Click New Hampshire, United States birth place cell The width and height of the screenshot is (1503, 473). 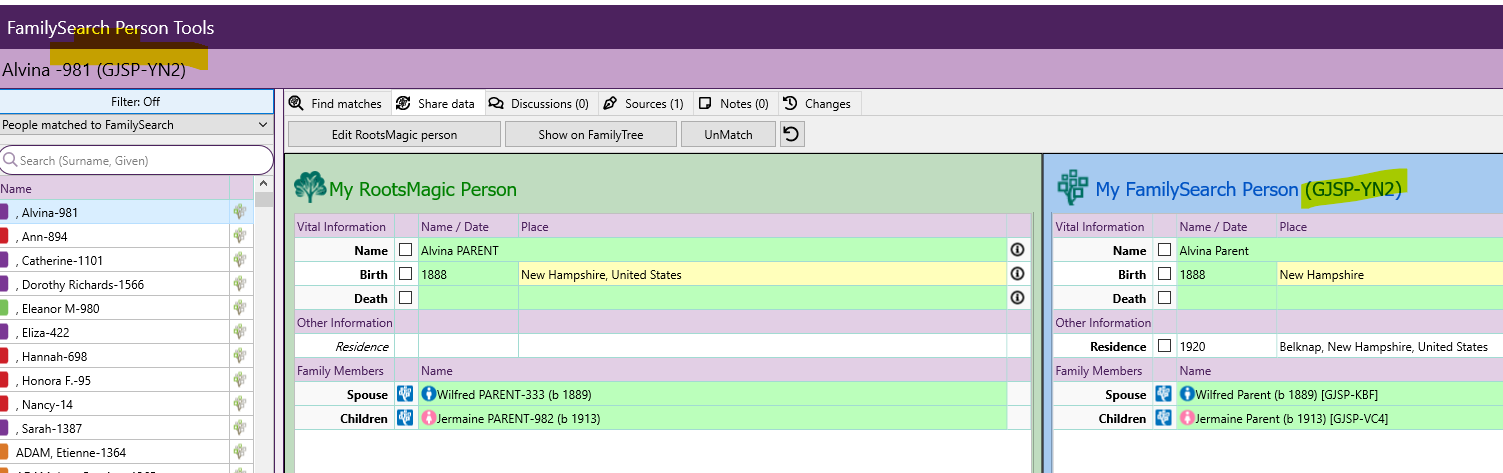[x=762, y=274]
